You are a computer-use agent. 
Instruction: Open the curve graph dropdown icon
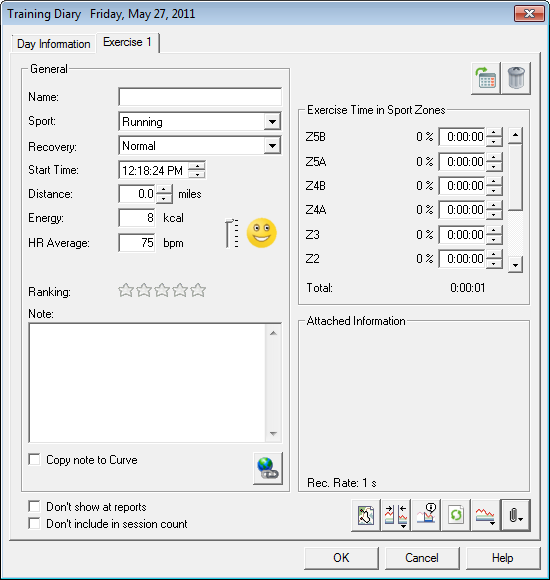point(485,515)
